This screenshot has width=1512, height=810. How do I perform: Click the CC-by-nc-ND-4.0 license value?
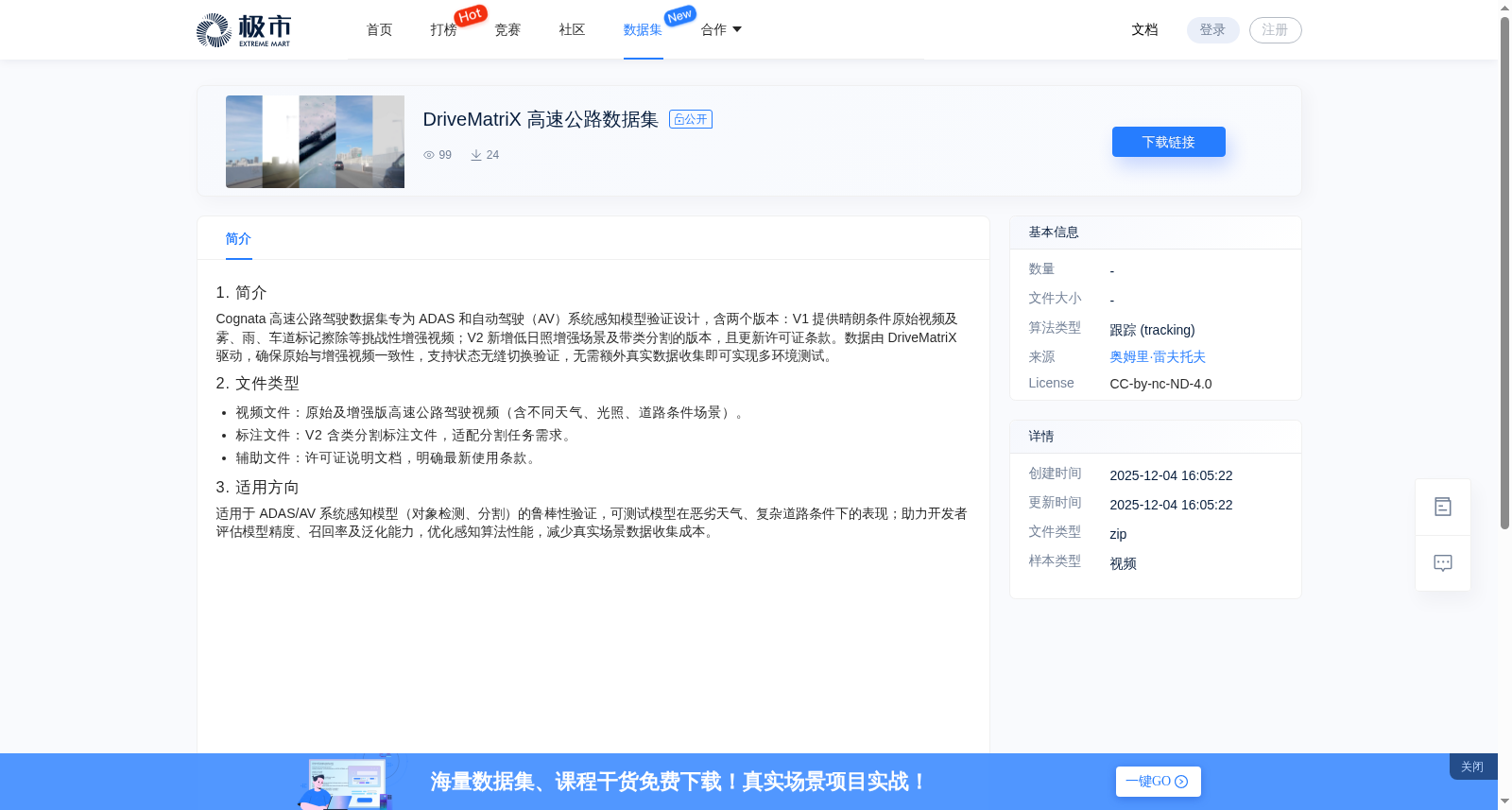coord(1160,384)
